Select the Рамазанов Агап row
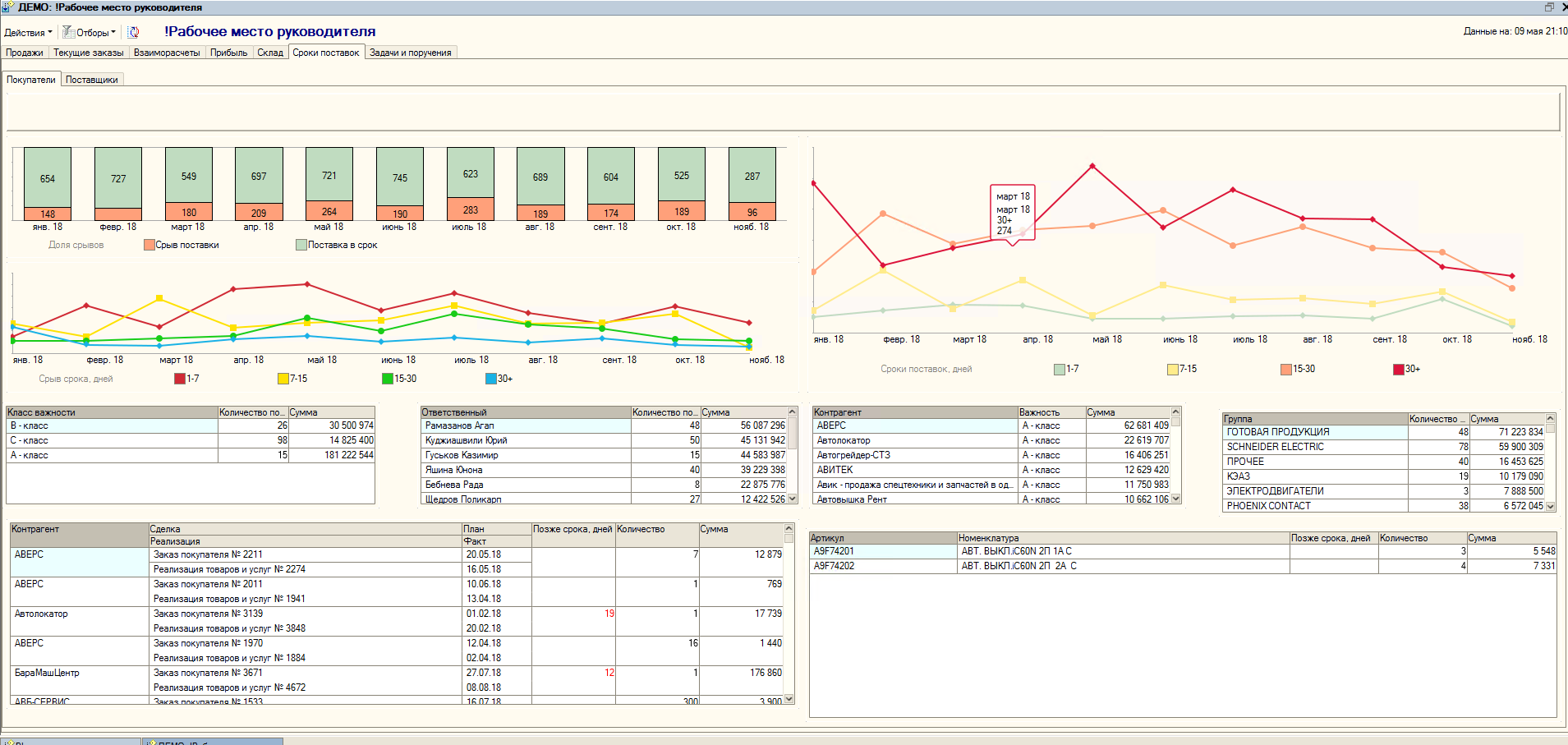Image resolution: width=1568 pixels, height=745 pixels. (x=459, y=425)
